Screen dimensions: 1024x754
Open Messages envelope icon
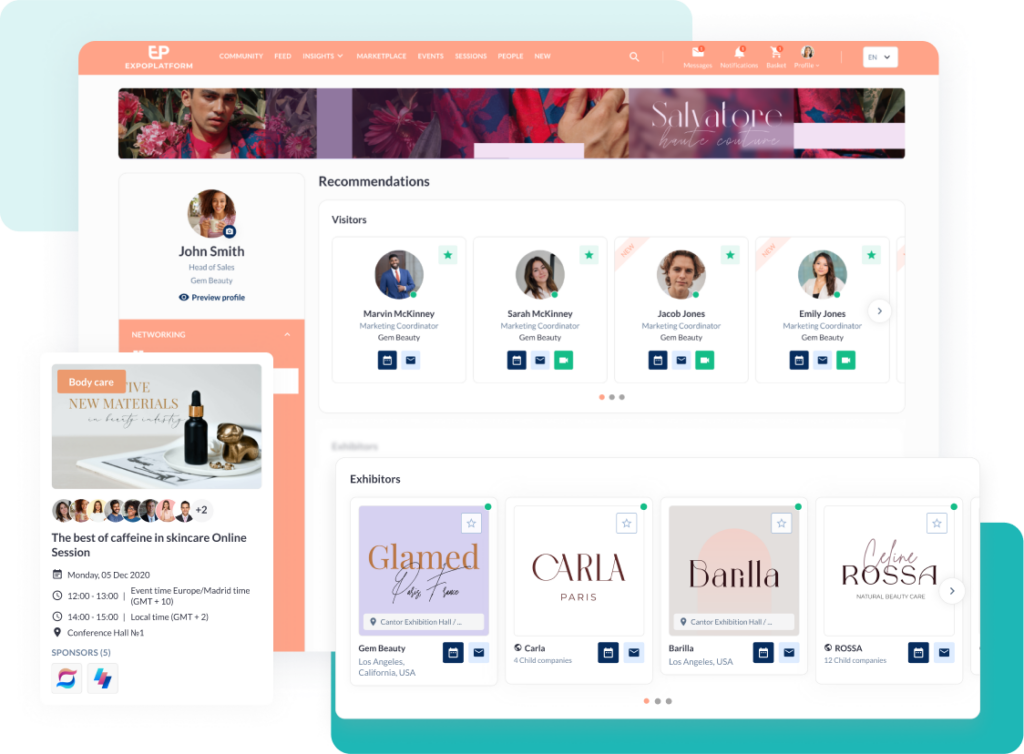point(697,52)
